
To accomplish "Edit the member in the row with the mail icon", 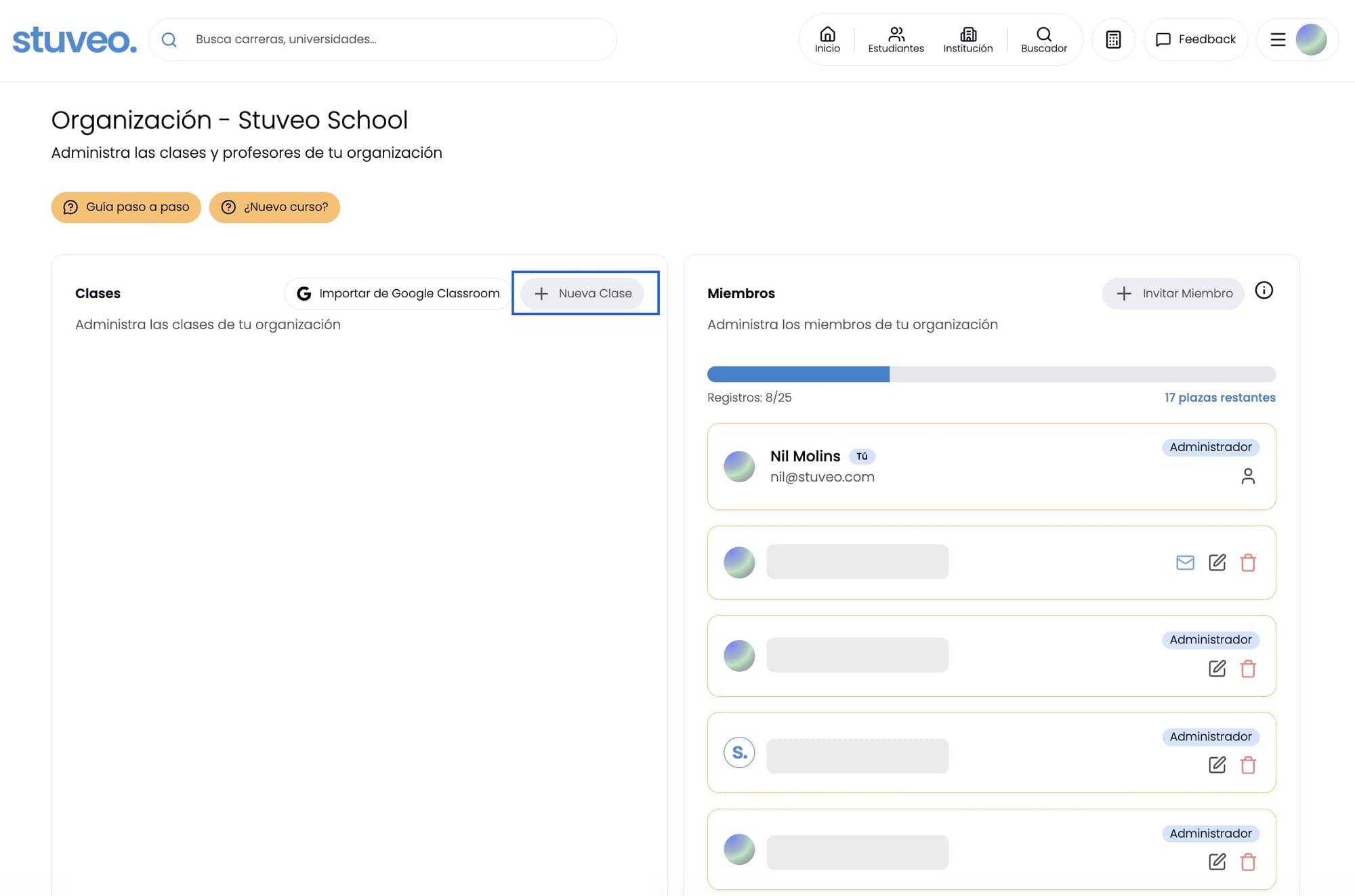I will (1217, 563).
